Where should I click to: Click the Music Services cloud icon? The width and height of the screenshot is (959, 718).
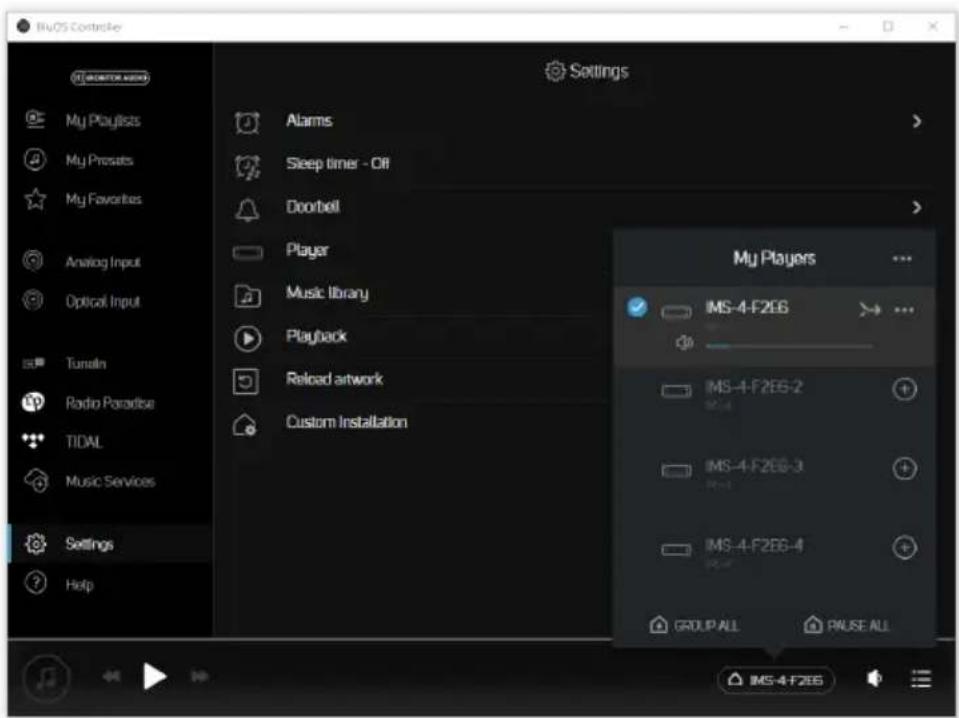coord(35,480)
